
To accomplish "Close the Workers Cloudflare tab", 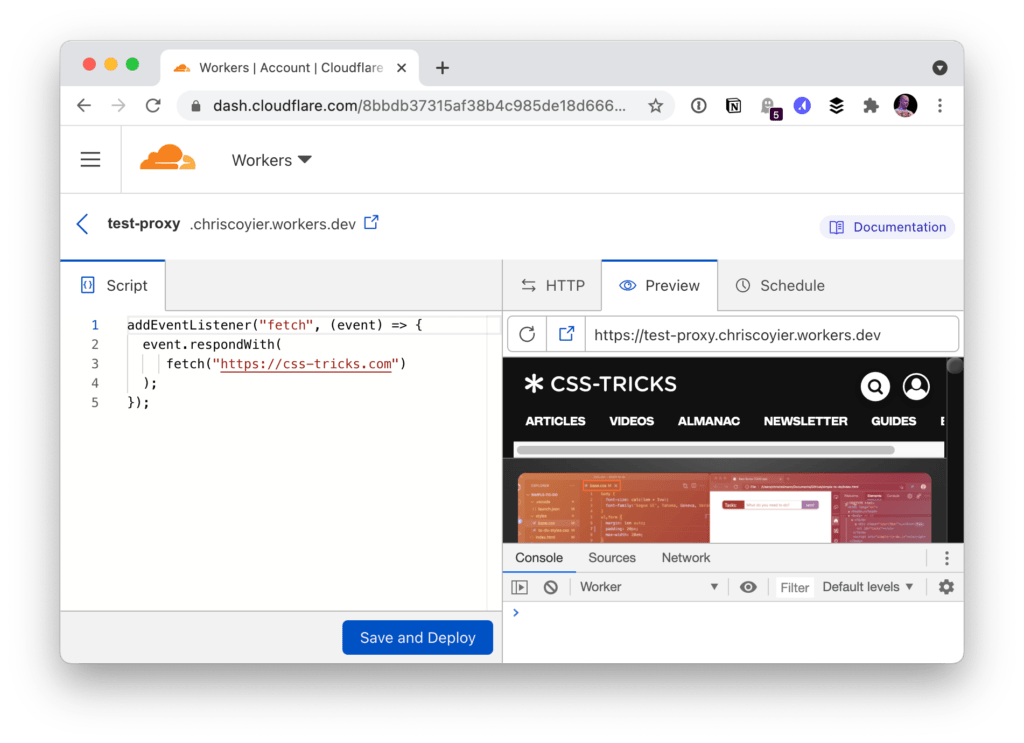I will (x=402, y=68).
